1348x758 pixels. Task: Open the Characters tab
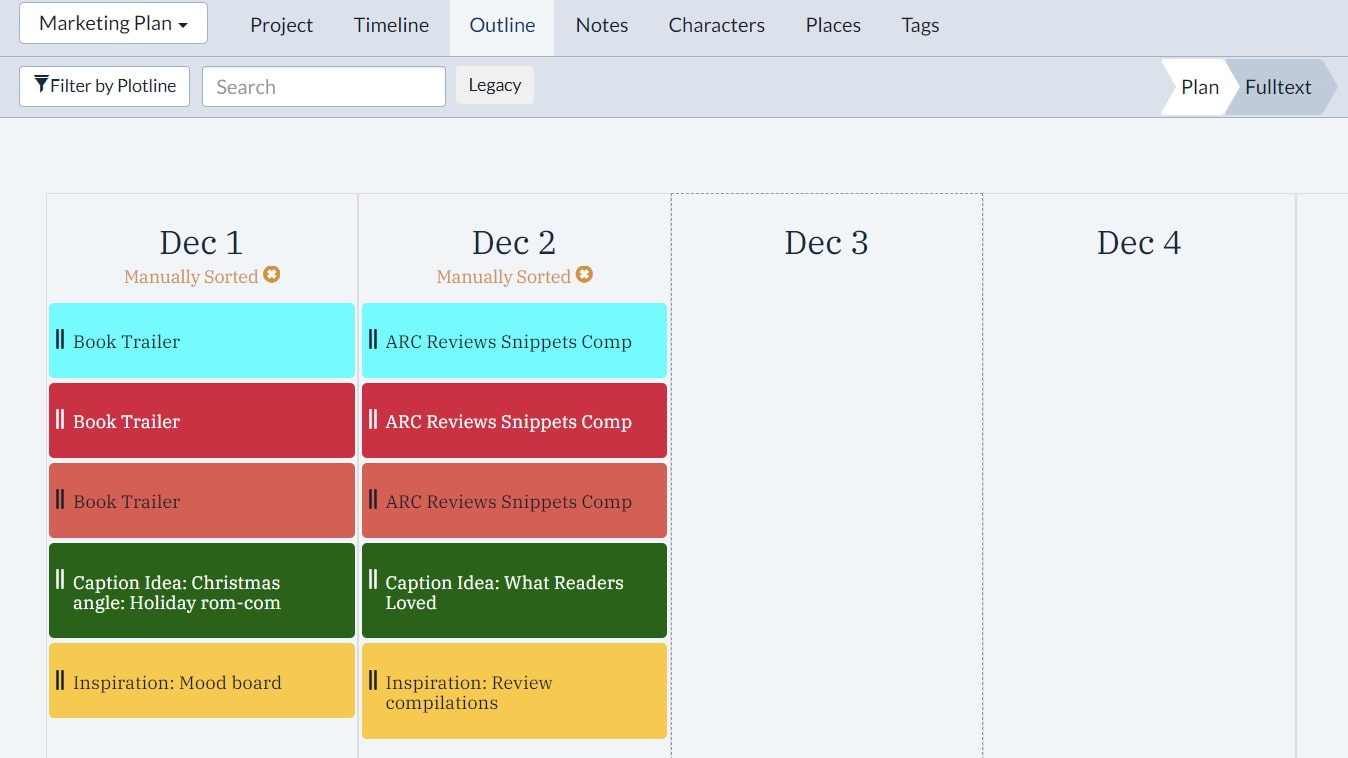(x=716, y=25)
